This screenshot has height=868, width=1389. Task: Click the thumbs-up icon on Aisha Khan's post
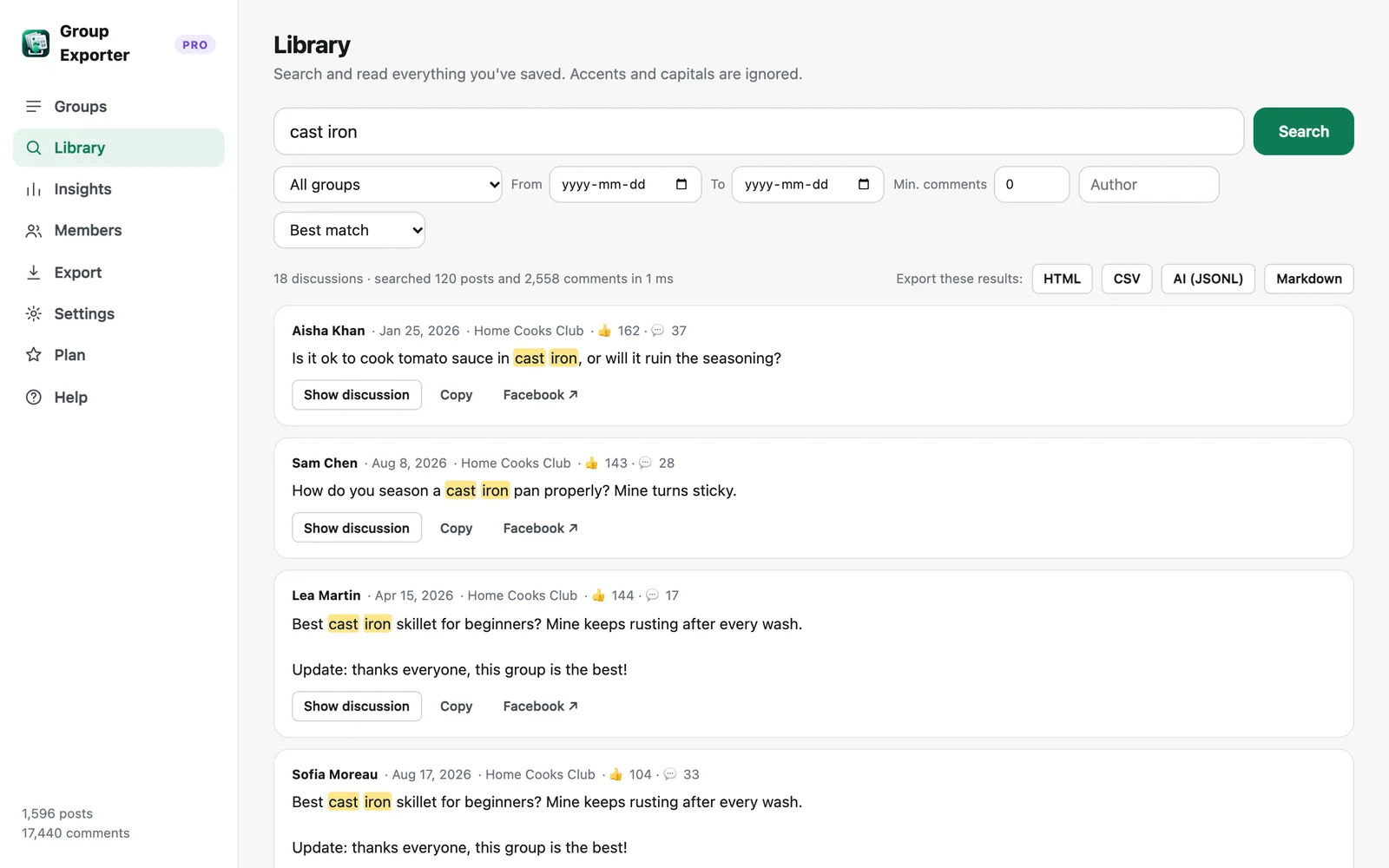point(605,331)
